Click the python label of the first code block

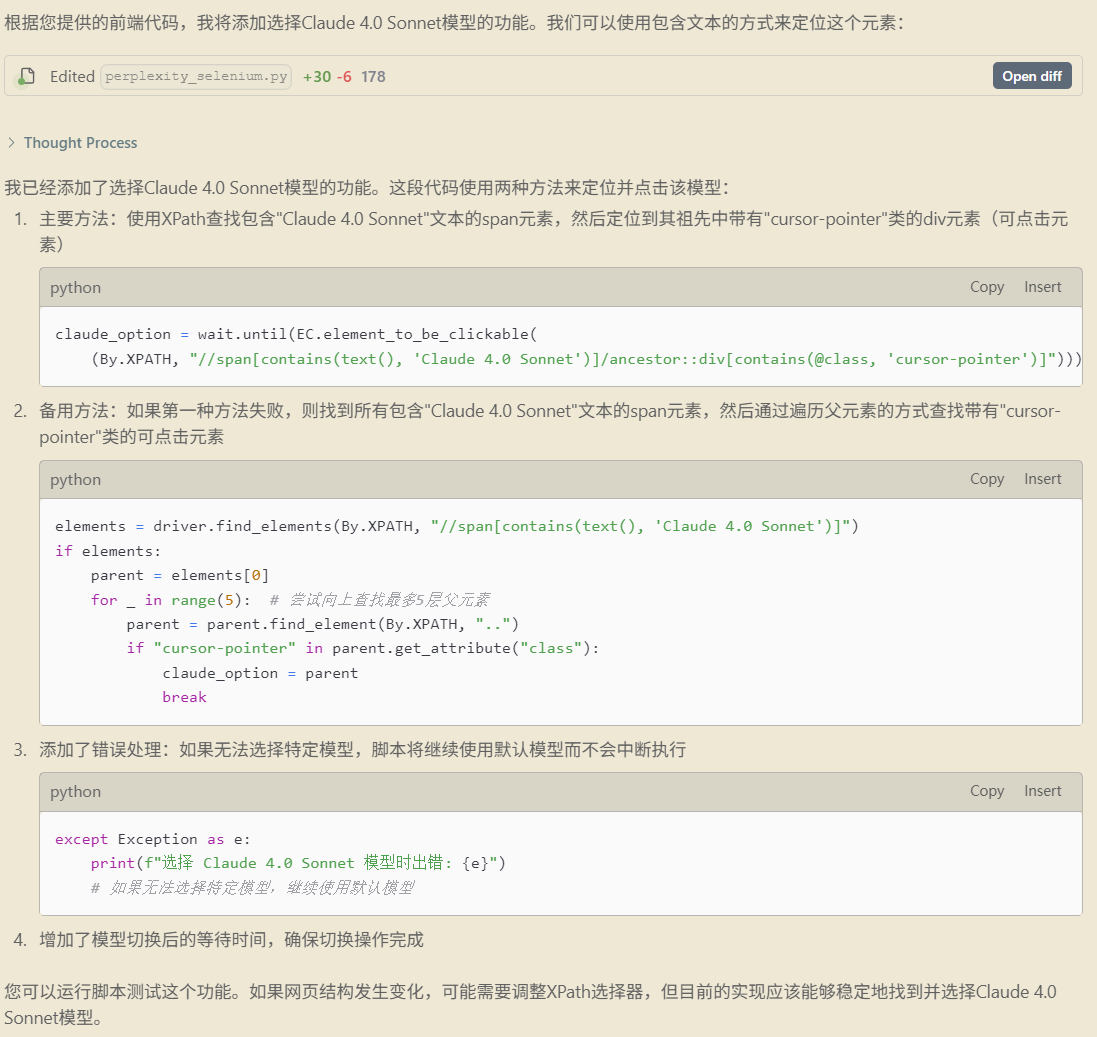tap(76, 288)
